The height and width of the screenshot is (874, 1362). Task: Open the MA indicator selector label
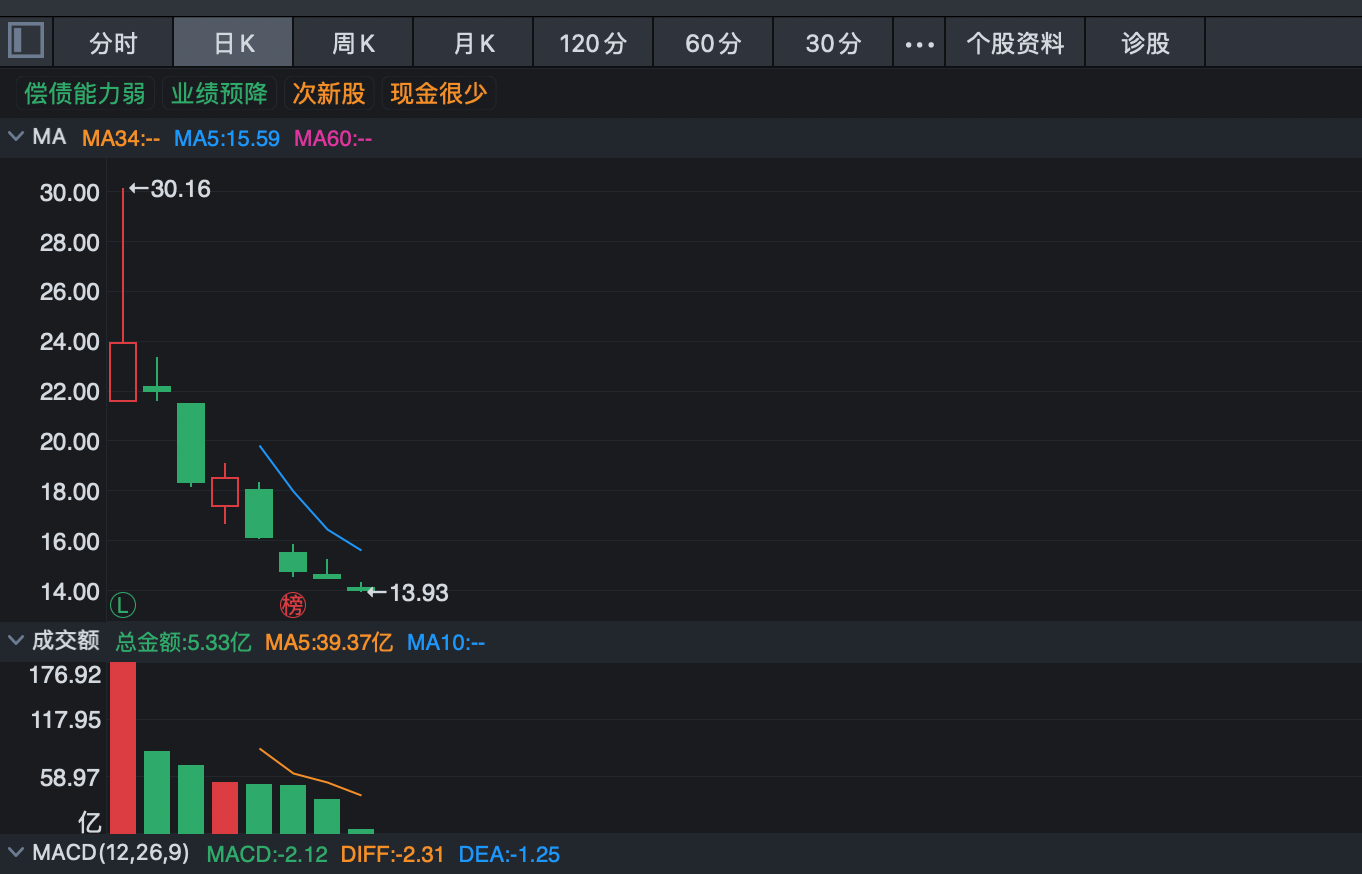[x=50, y=137]
